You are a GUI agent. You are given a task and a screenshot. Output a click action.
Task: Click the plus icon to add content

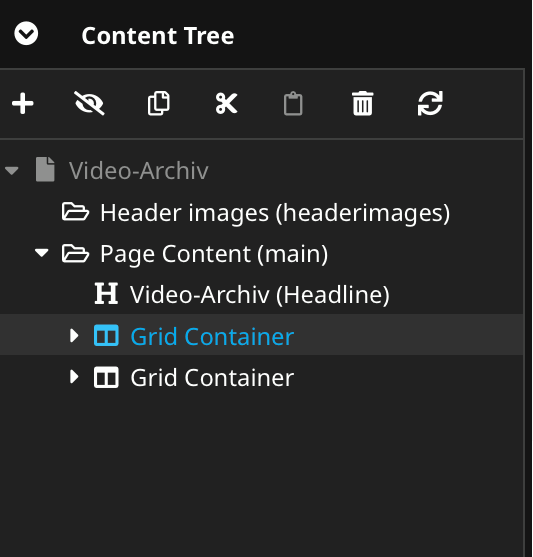23,103
